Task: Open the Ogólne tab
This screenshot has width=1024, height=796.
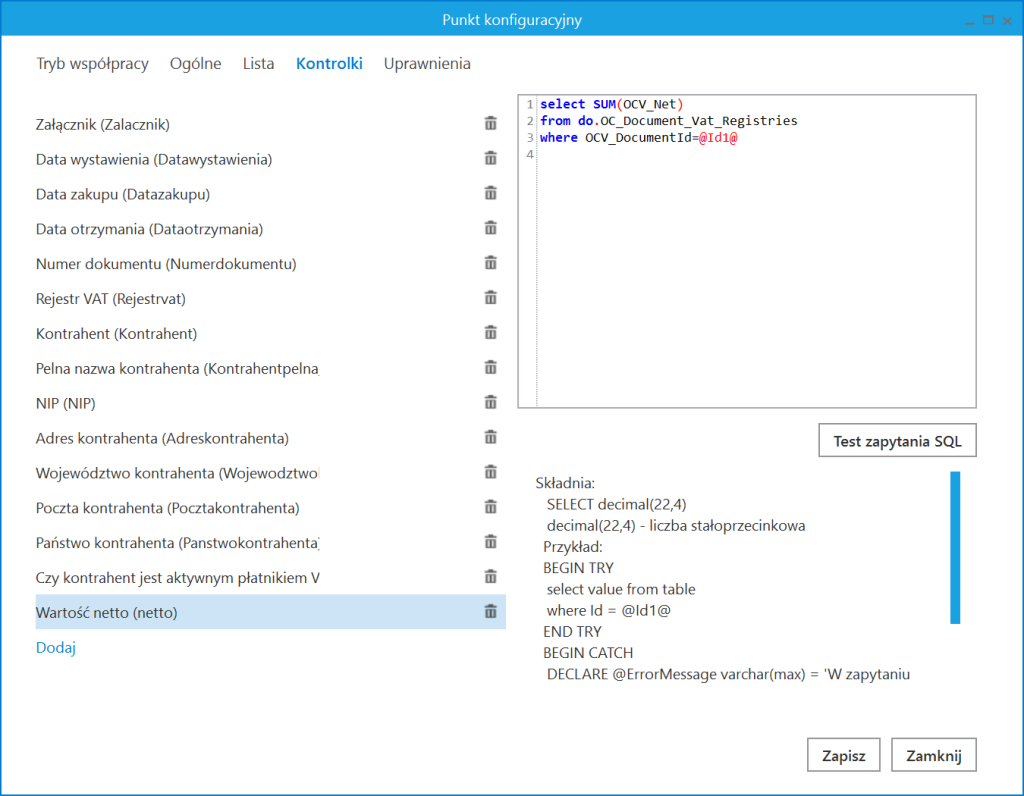Action: click(x=195, y=63)
